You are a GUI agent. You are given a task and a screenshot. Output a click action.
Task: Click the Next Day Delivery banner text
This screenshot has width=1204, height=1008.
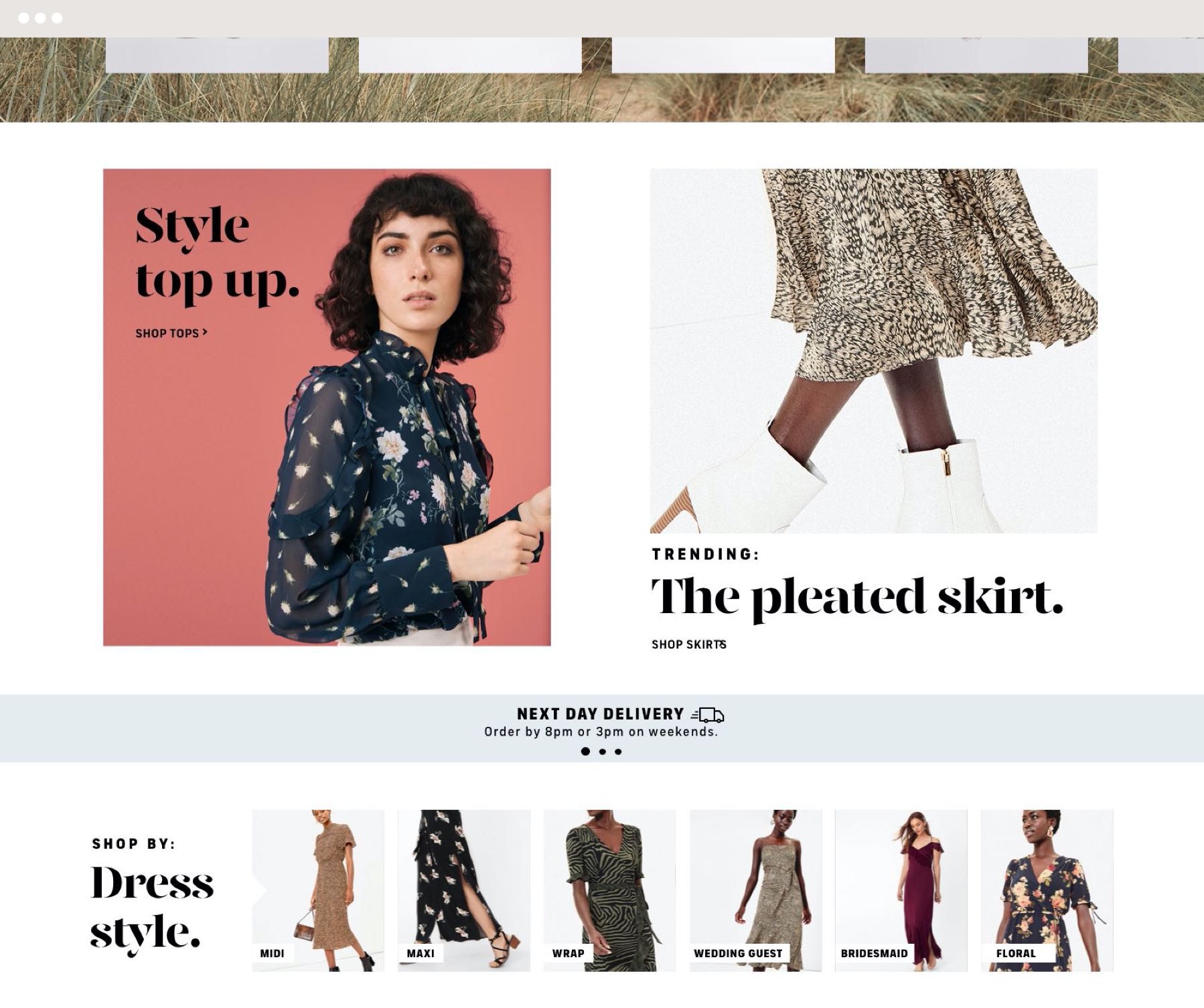coord(601,714)
